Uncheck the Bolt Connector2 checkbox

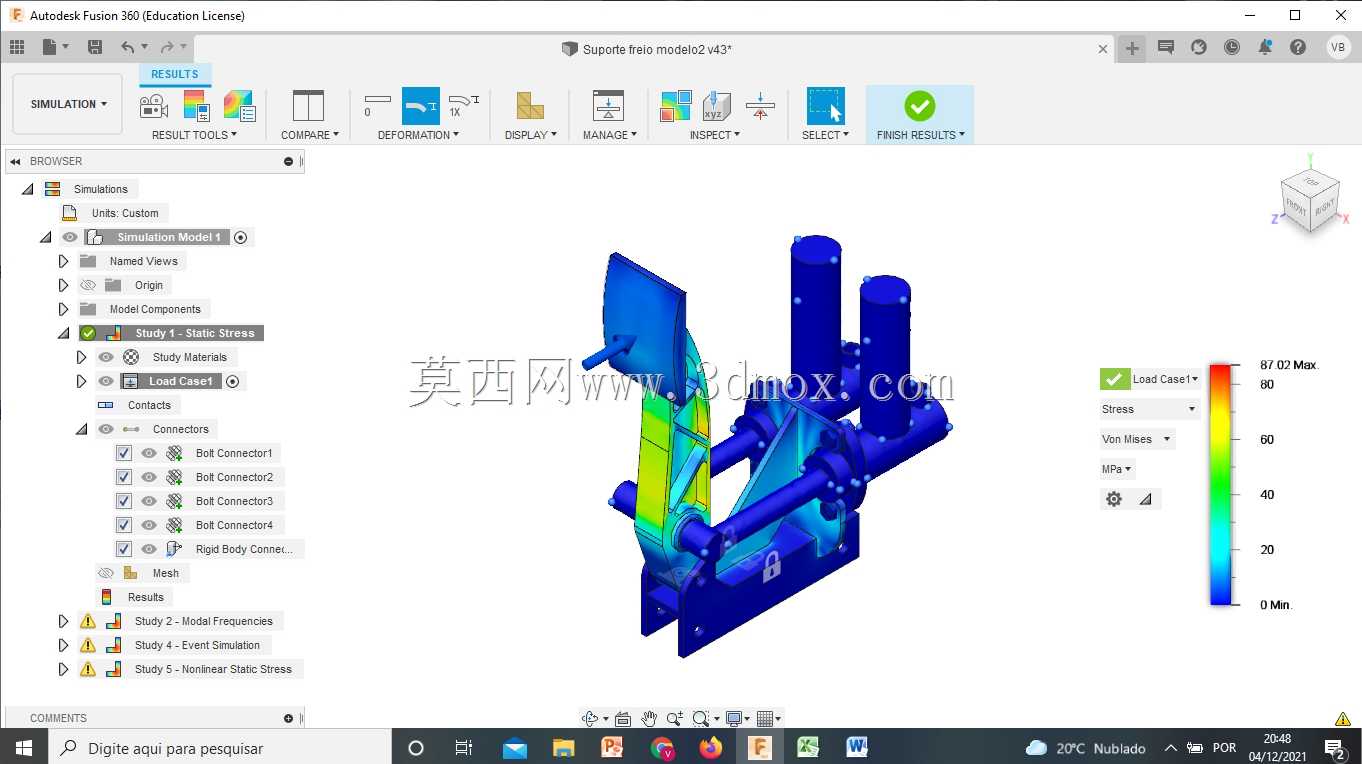click(x=124, y=477)
